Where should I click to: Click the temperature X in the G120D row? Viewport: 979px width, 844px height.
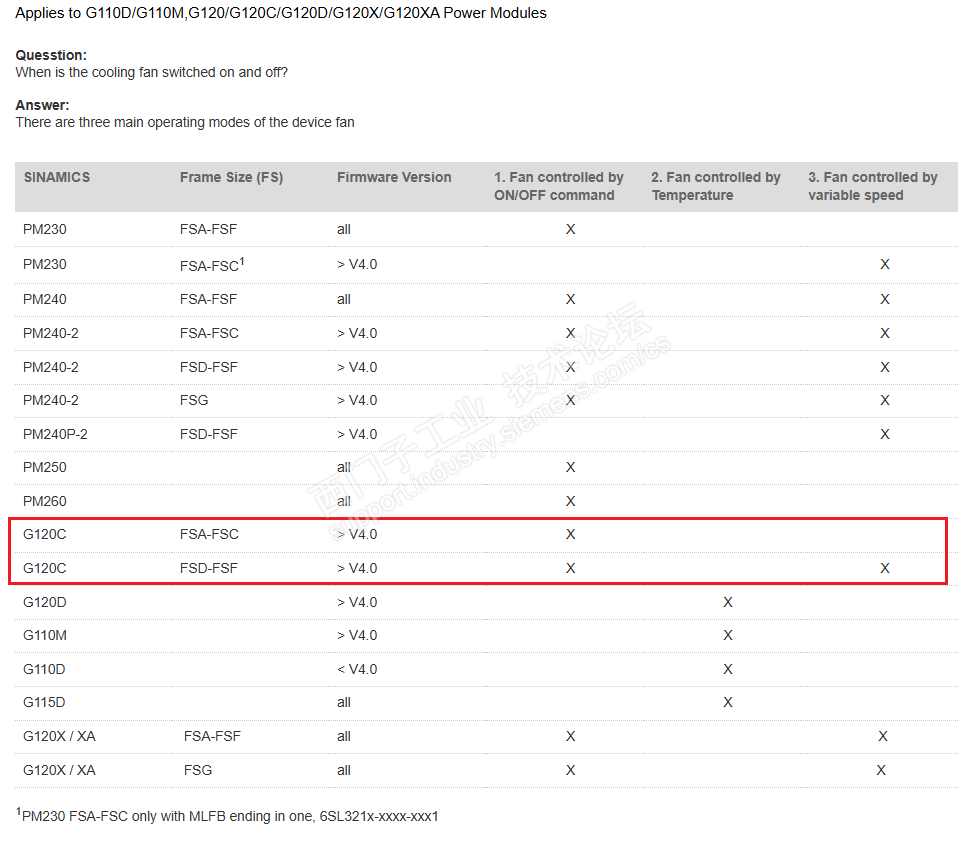pos(728,602)
